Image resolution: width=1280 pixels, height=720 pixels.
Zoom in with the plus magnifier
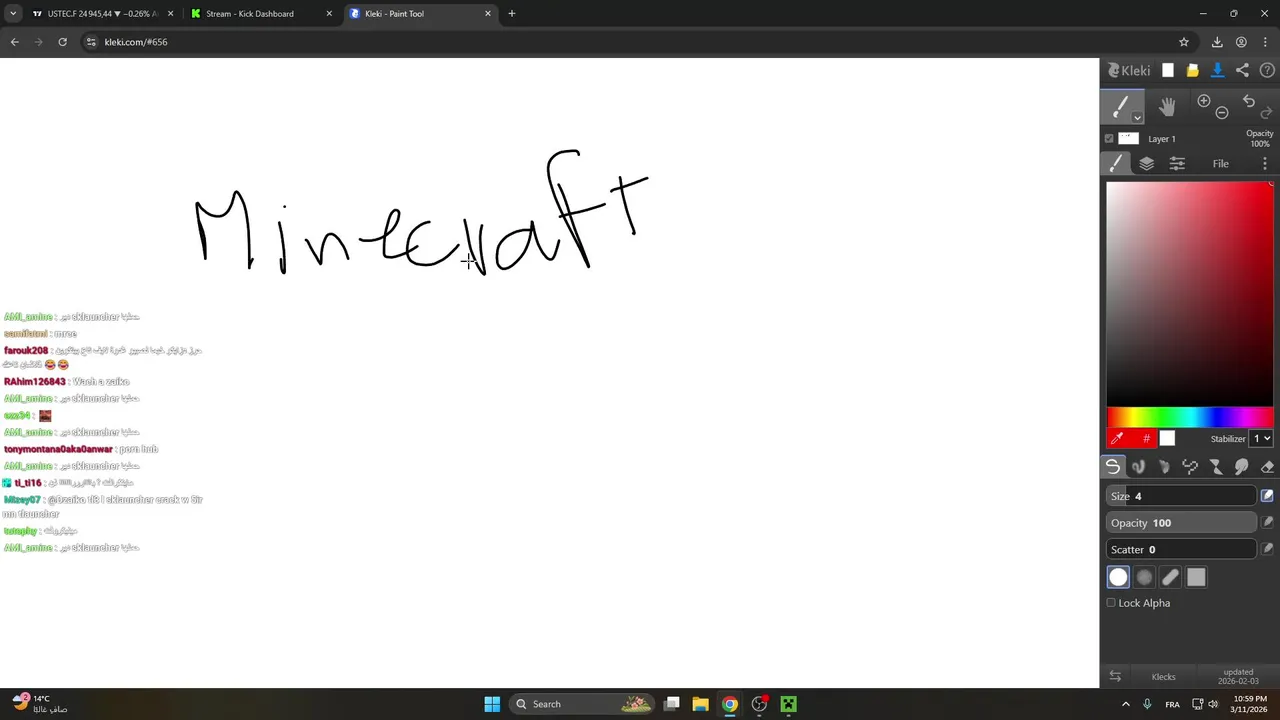[1204, 101]
